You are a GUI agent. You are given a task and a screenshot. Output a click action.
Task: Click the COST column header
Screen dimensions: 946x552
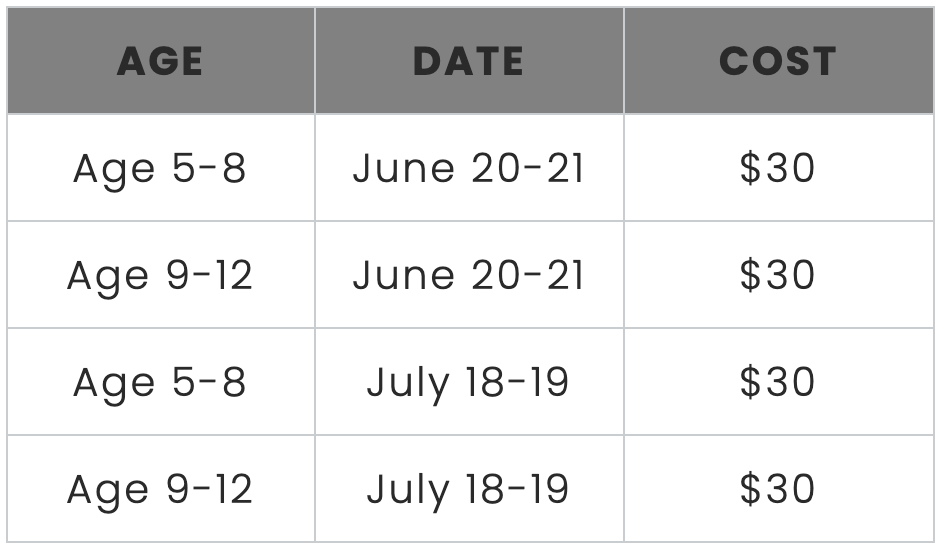(x=778, y=60)
